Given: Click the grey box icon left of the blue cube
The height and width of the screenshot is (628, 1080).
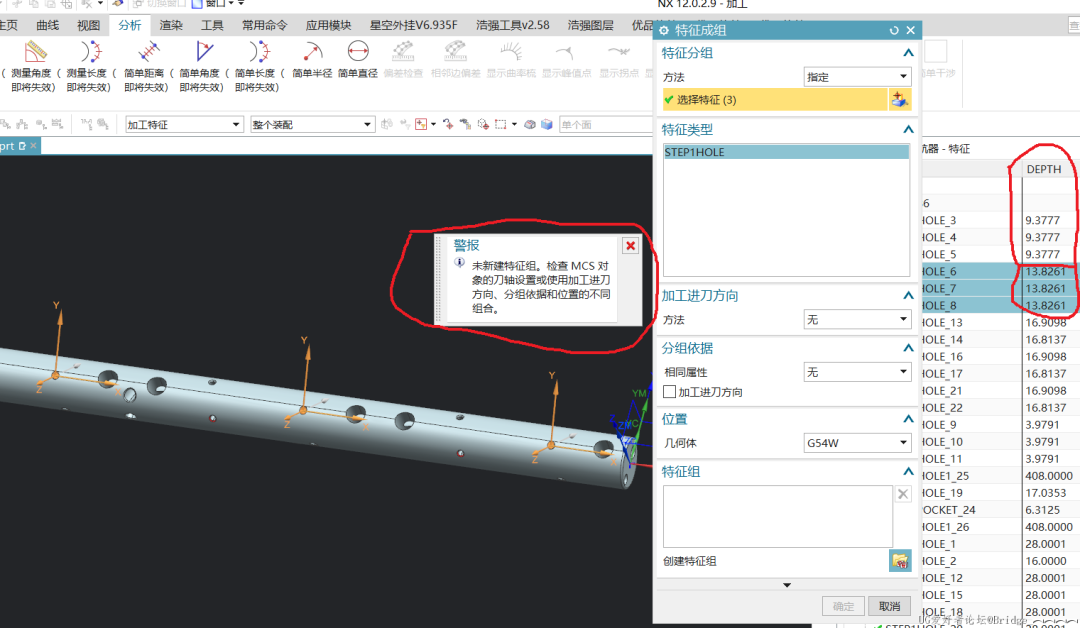Looking at the screenshot, I should tap(530, 125).
